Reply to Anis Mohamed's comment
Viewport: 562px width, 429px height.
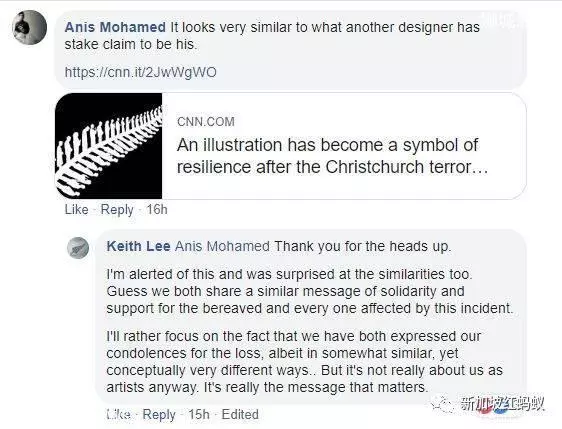[117, 210]
